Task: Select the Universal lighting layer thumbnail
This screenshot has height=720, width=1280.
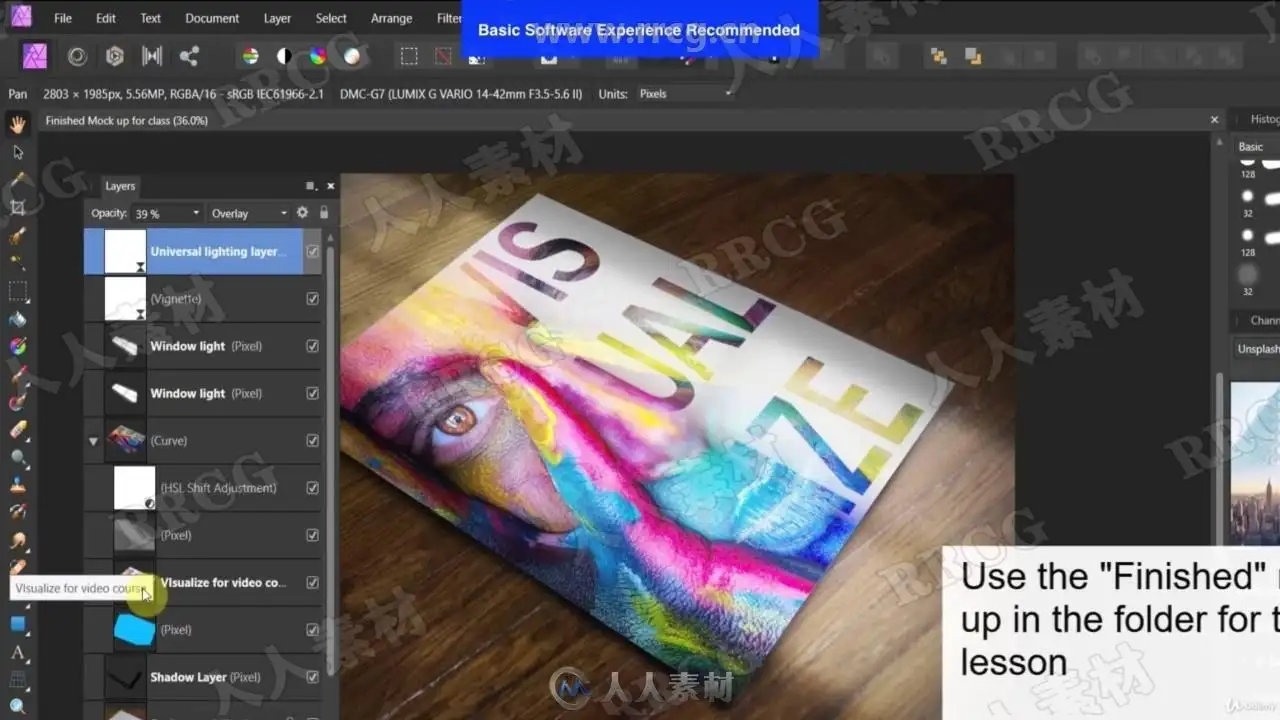Action: 125,252
